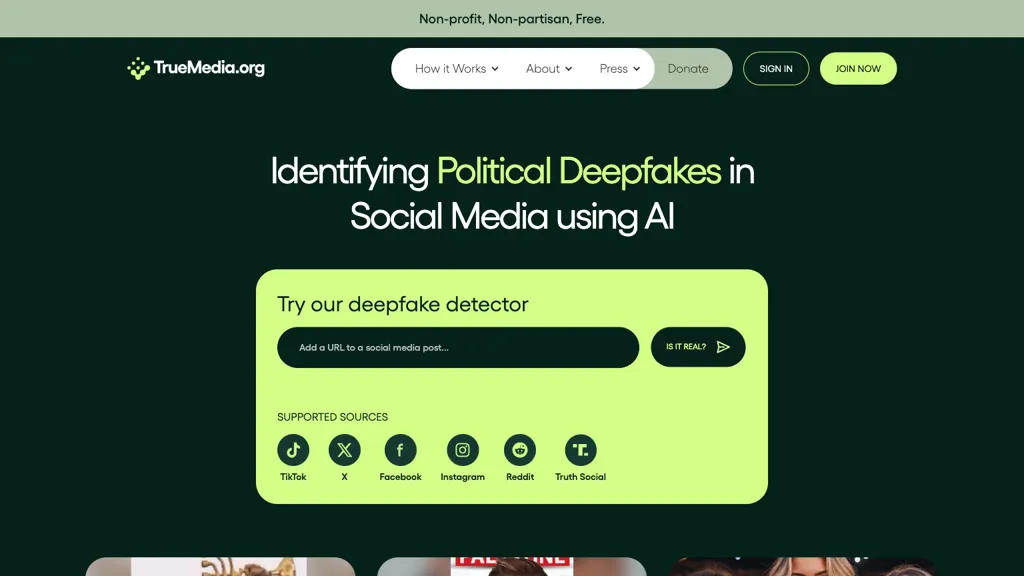Click the Facebook supported source icon
The height and width of the screenshot is (576, 1024).
400,450
